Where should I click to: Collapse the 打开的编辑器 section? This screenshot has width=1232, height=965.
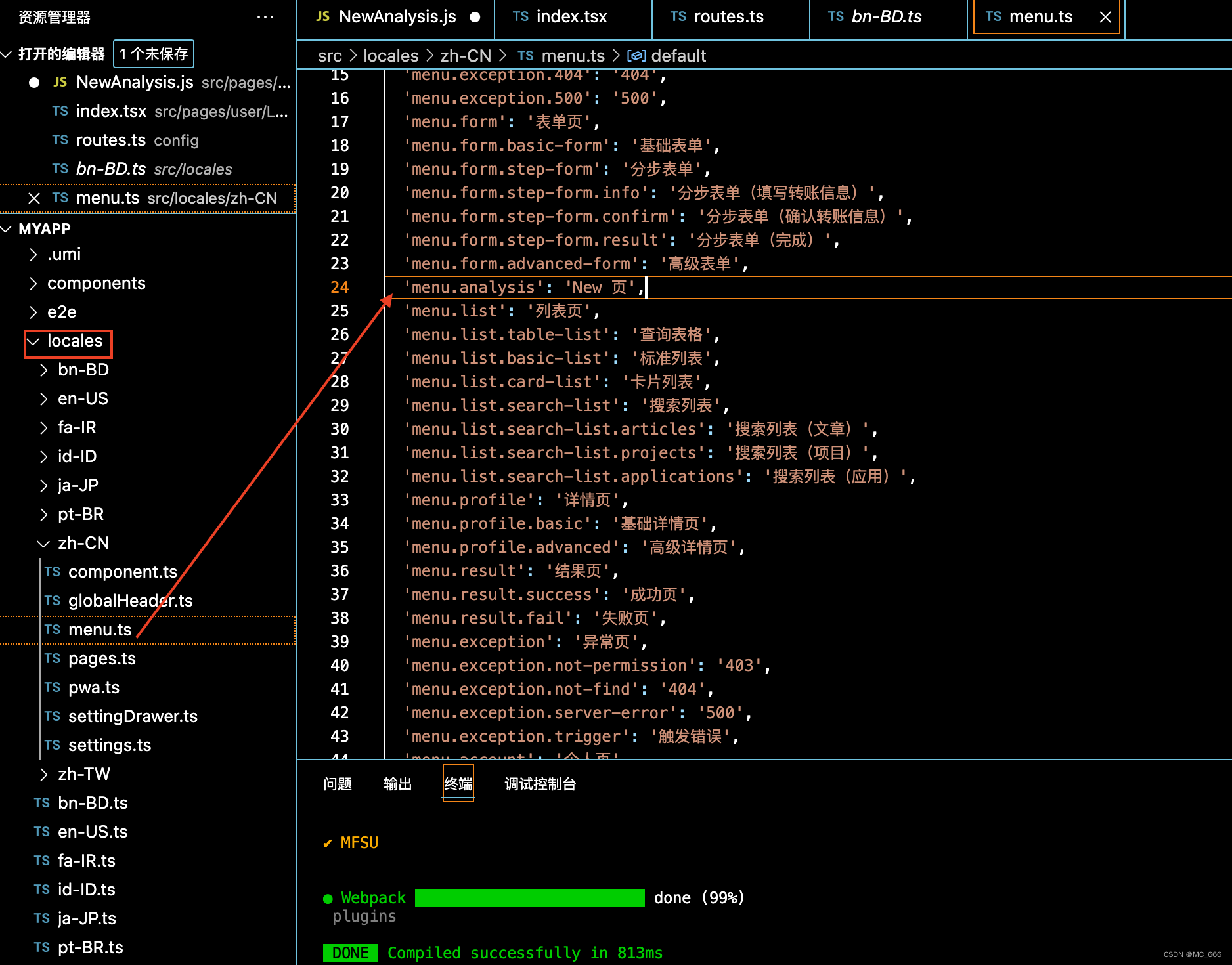point(7,54)
